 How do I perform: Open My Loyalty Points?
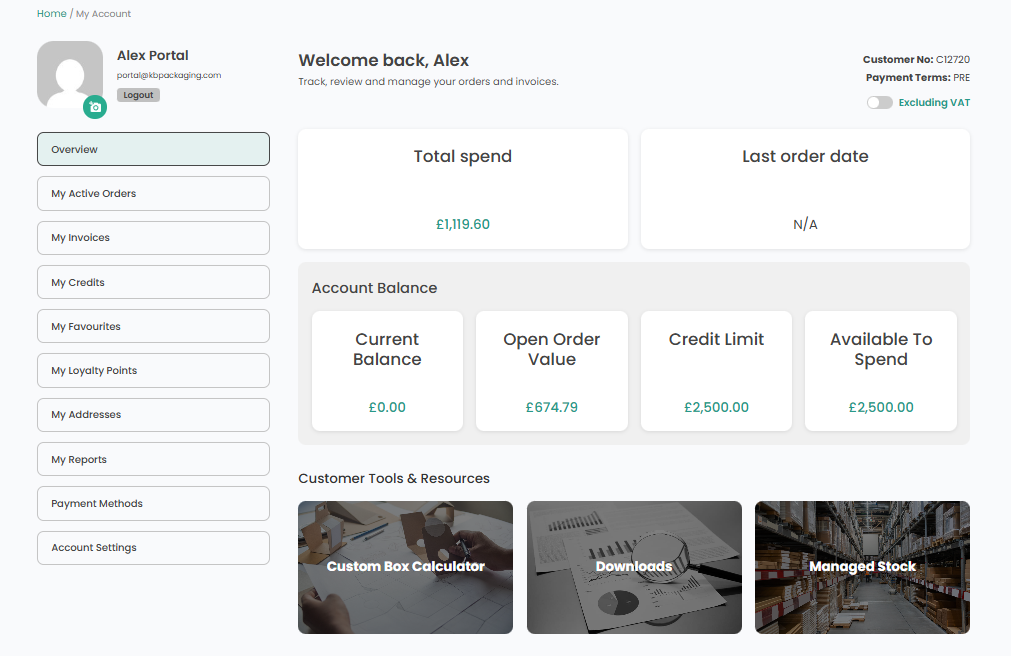153,370
